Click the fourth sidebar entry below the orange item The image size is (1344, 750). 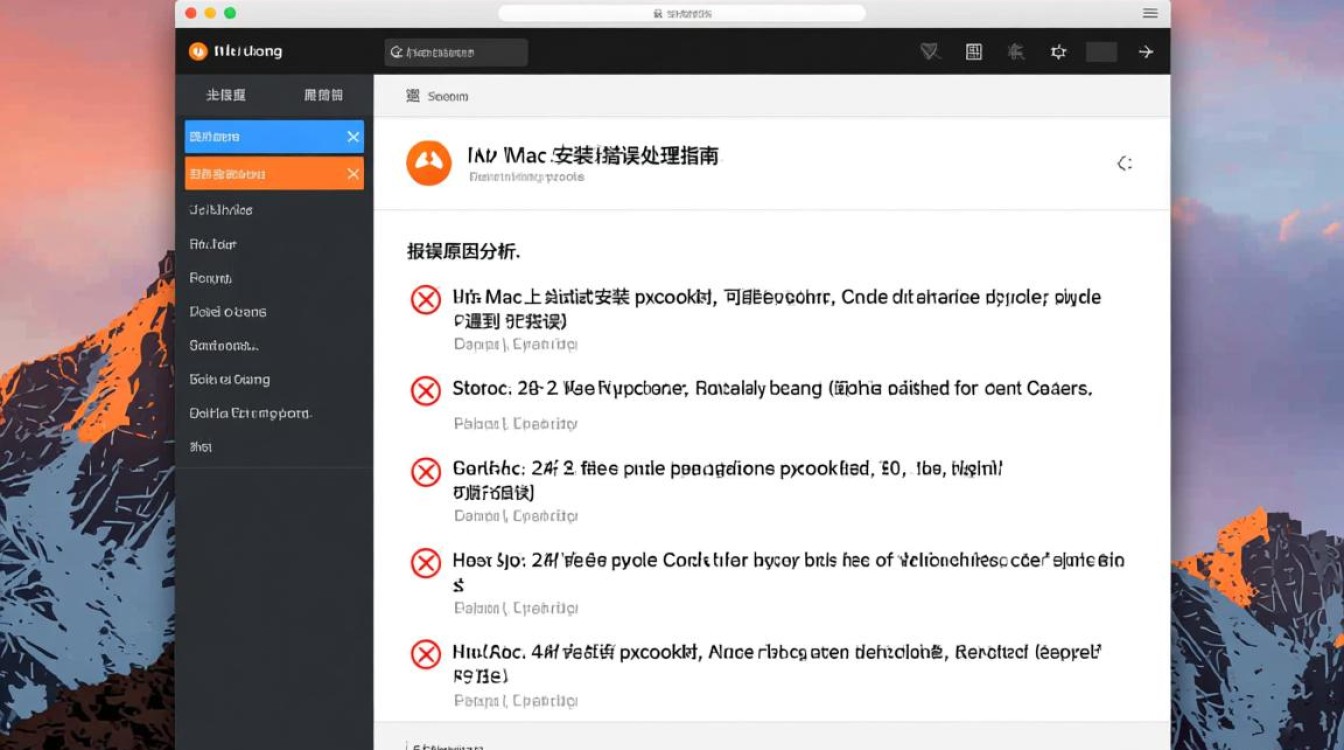(228, 312)
